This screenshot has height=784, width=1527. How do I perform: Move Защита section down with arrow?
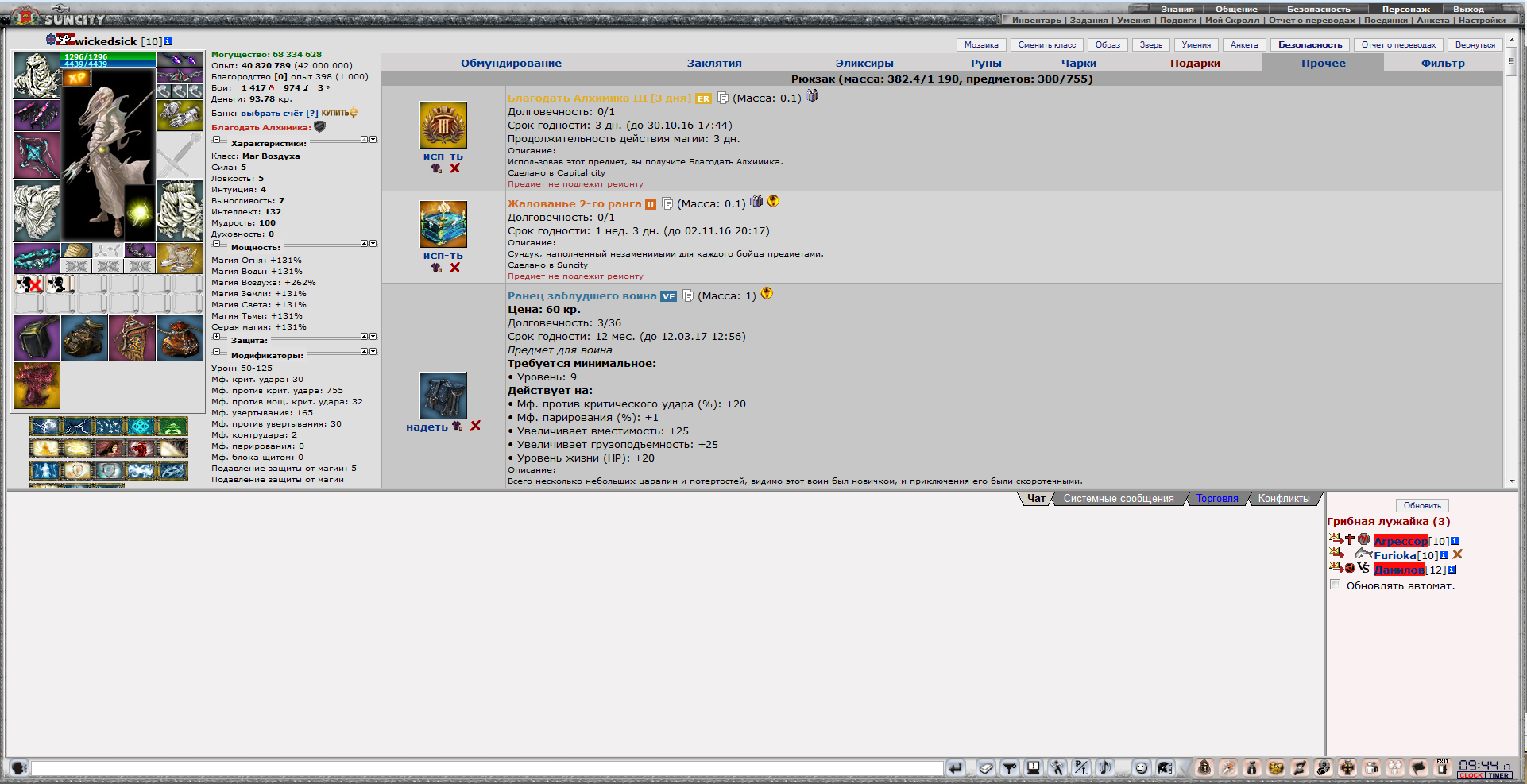click(x=373, y=337)
